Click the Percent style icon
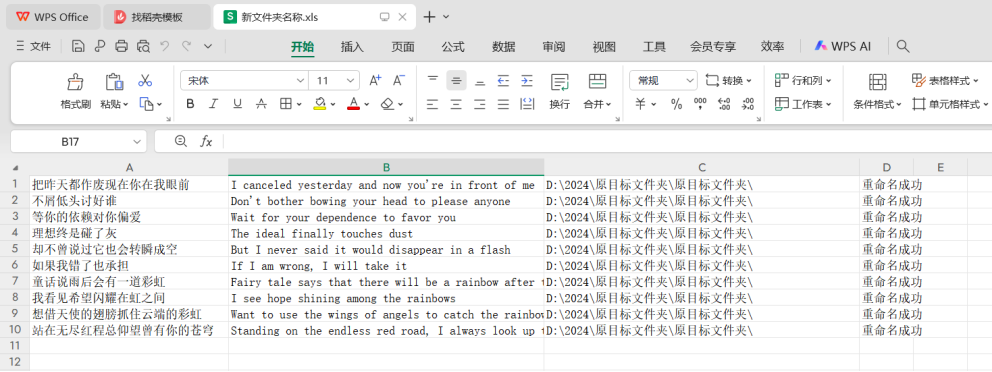 tap(677, 104)
